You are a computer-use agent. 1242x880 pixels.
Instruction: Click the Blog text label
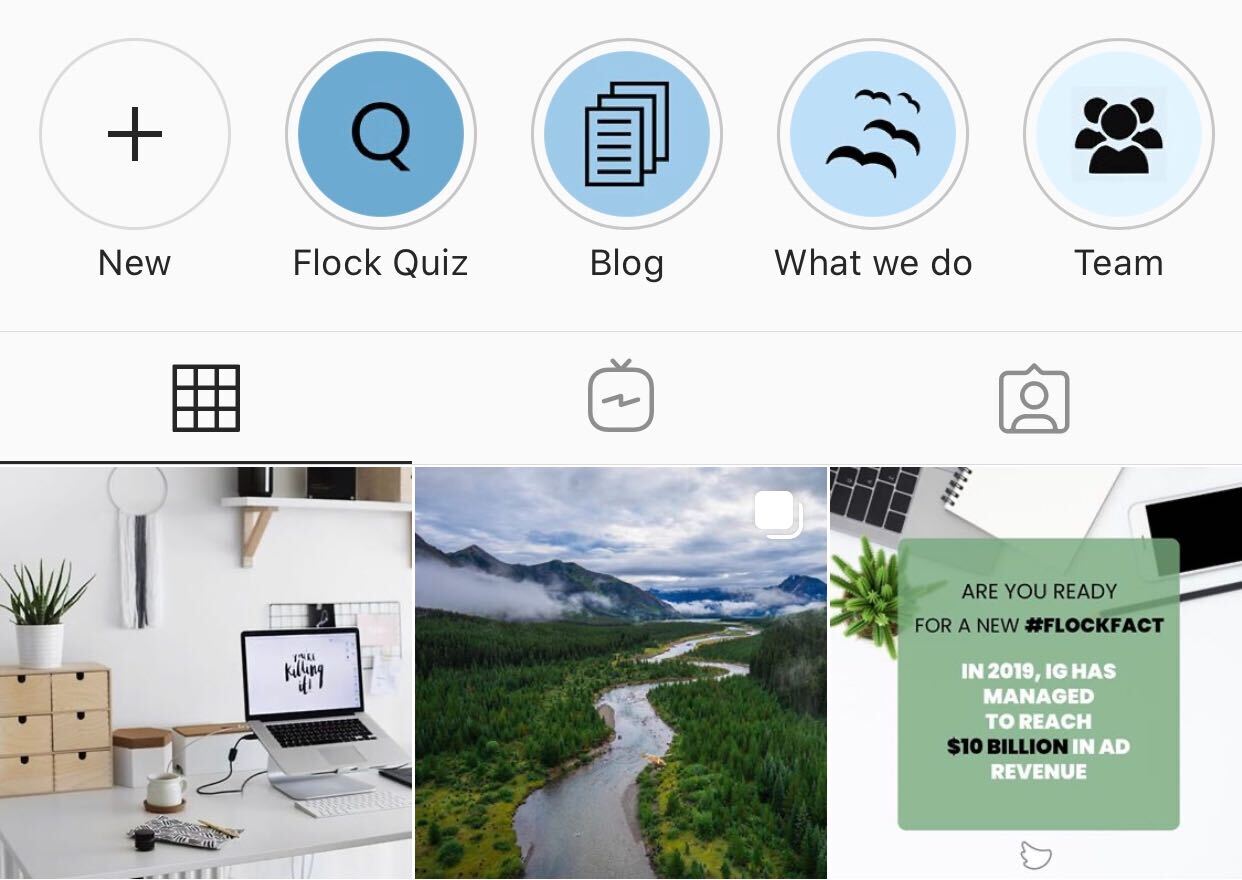(627, 264)
